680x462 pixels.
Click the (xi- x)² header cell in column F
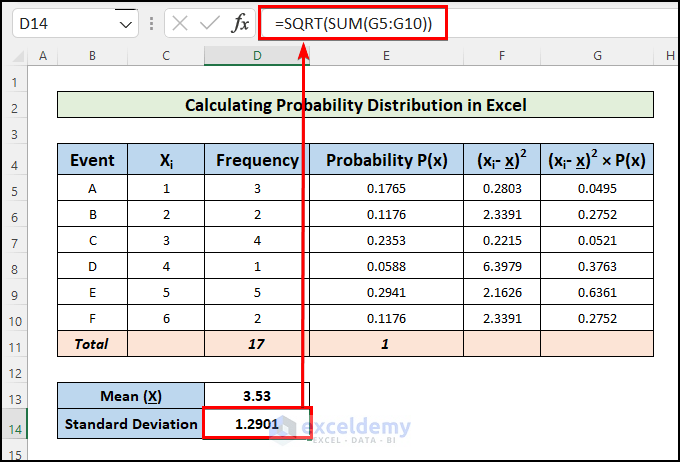coord(502,160)
